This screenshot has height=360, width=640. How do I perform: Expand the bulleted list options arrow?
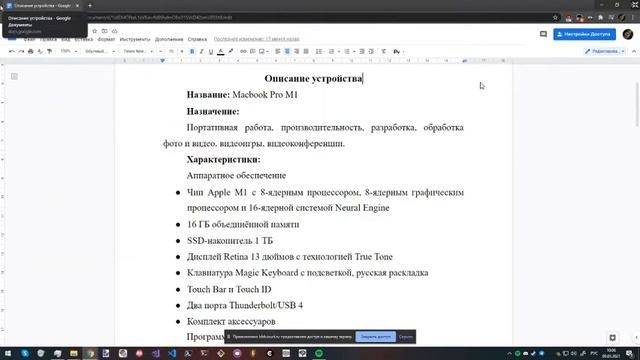[354, 51]
